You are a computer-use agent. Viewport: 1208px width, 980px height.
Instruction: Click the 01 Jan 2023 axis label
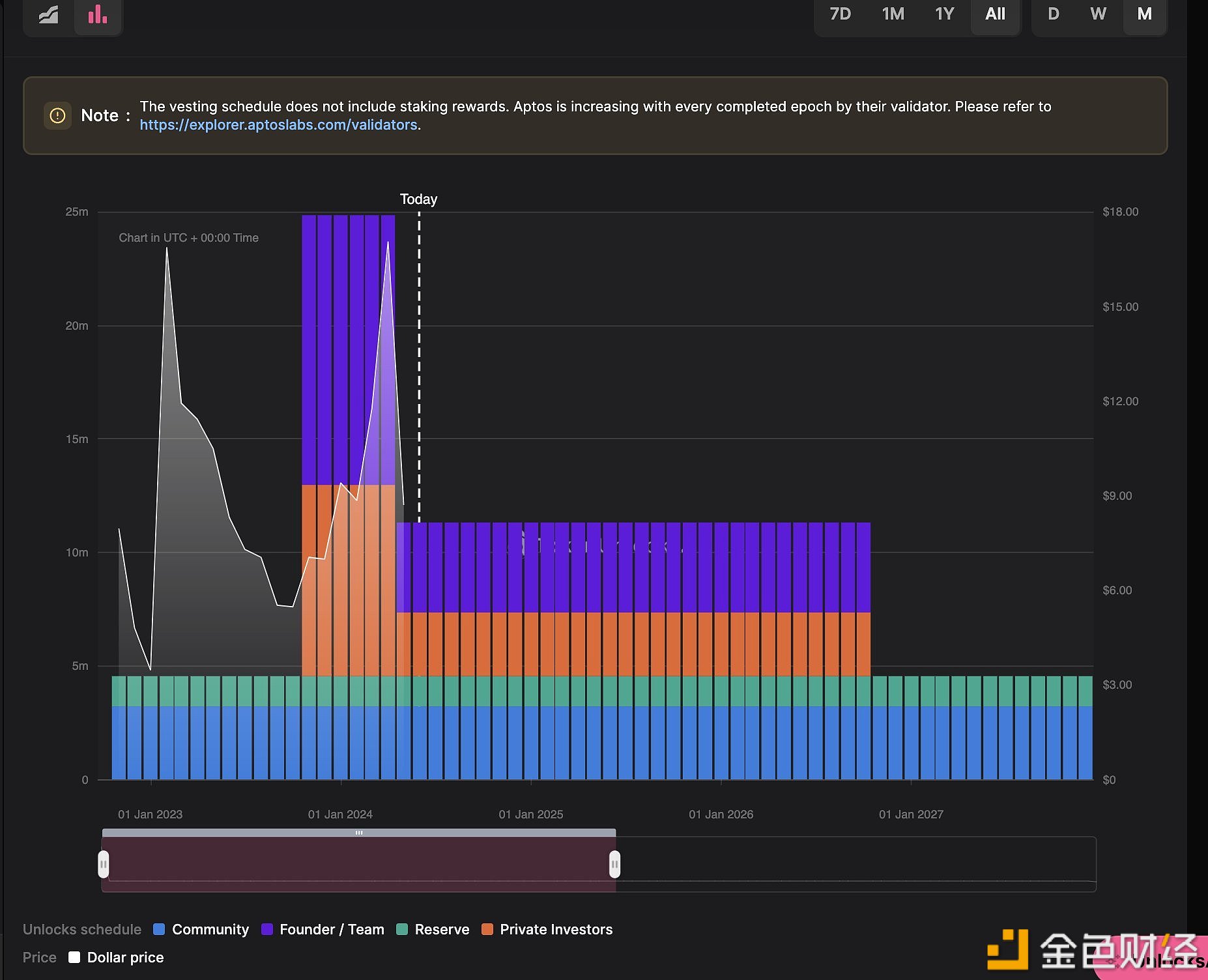(150, 814)
